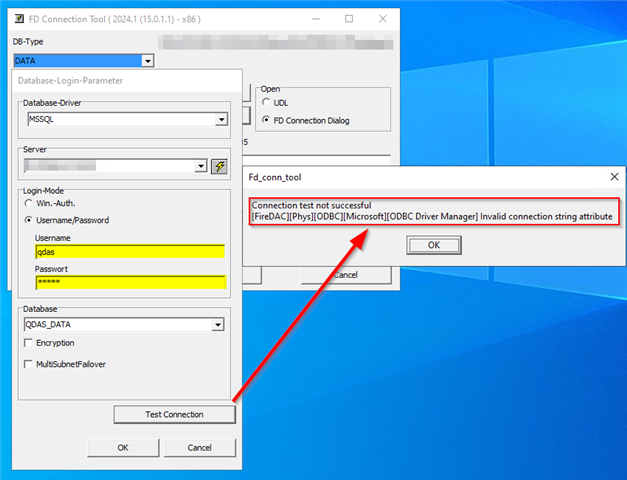
Task: Click the Test Connection button
Action: click(x=175, y=414)
